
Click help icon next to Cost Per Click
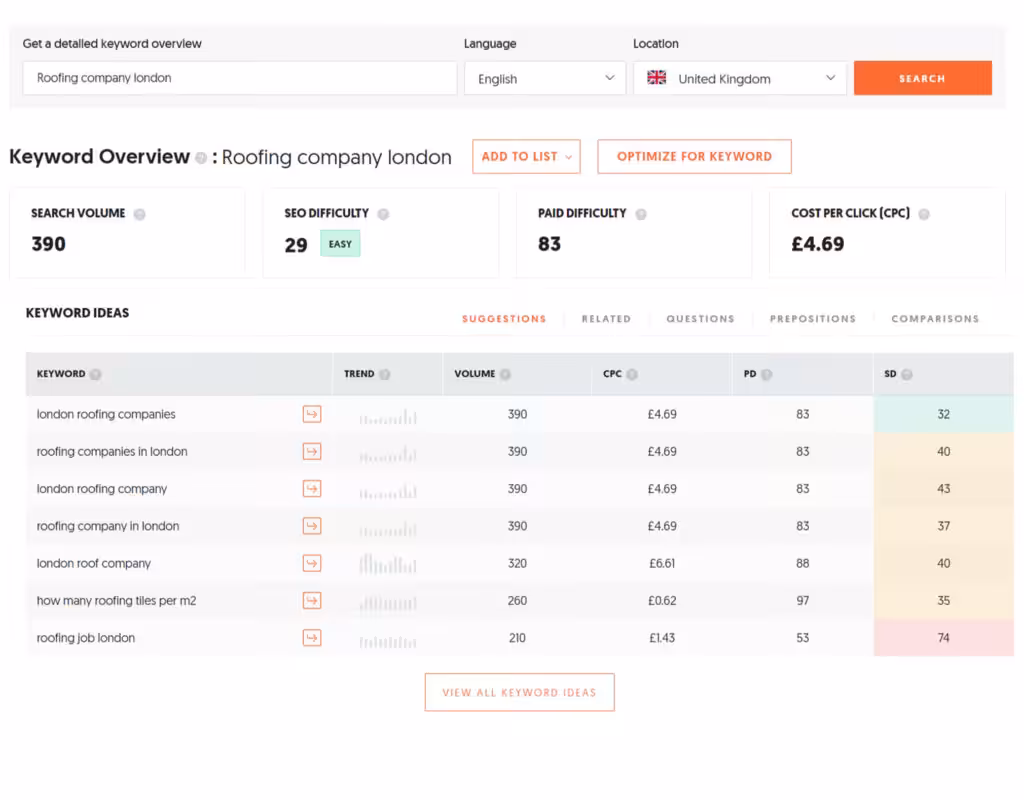[923, 214]
